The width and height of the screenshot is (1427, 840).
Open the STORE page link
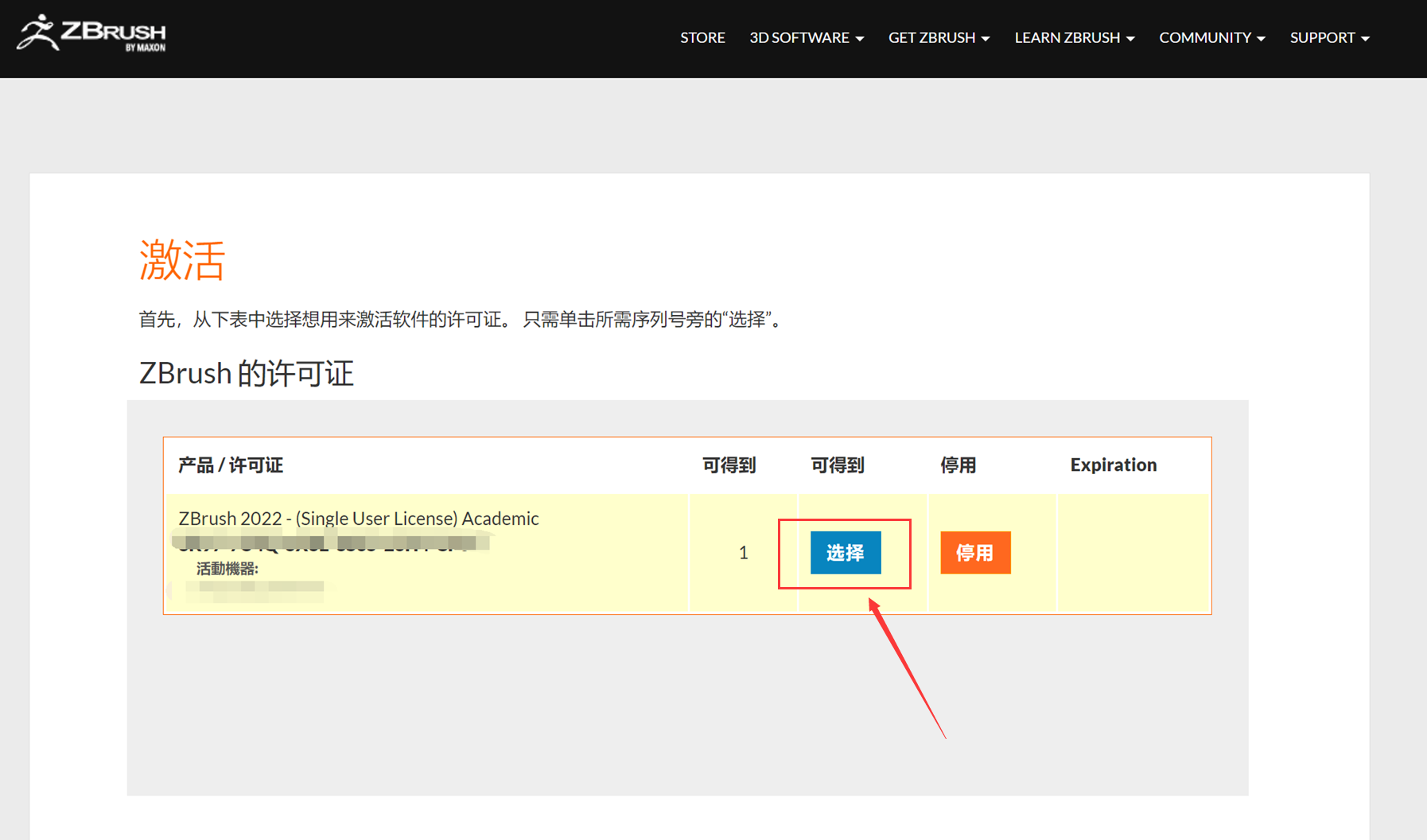pyautogui.click(x=702, y=37)
